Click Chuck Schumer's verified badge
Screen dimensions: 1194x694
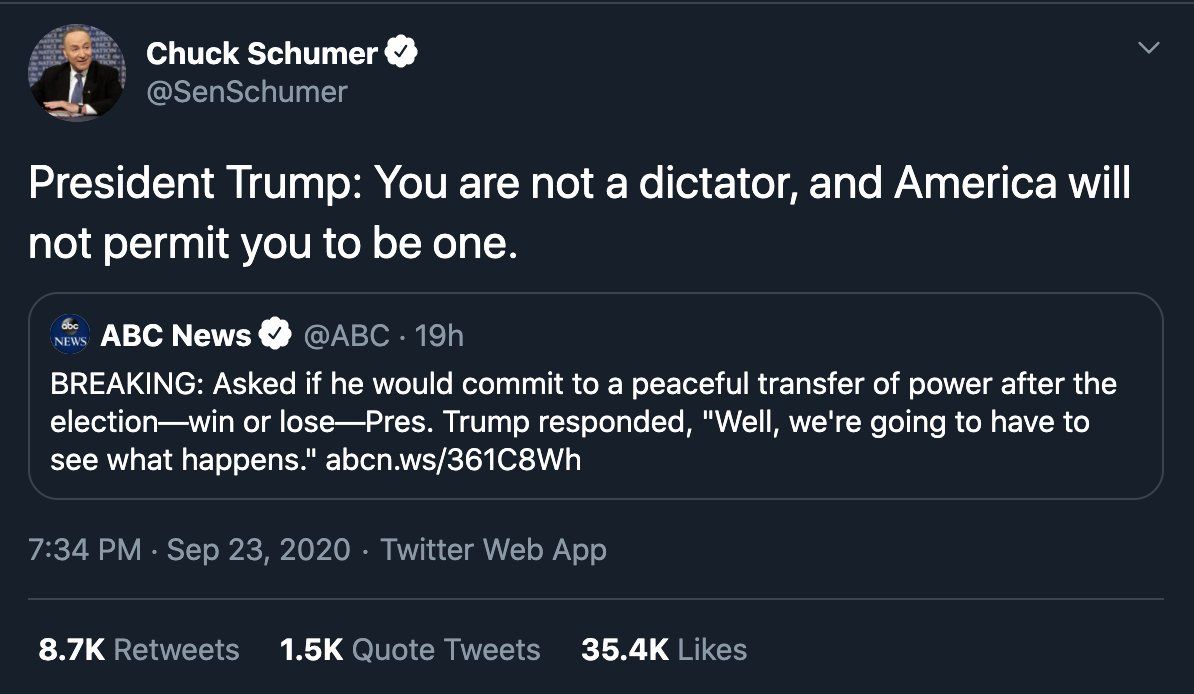pos(402,53)
